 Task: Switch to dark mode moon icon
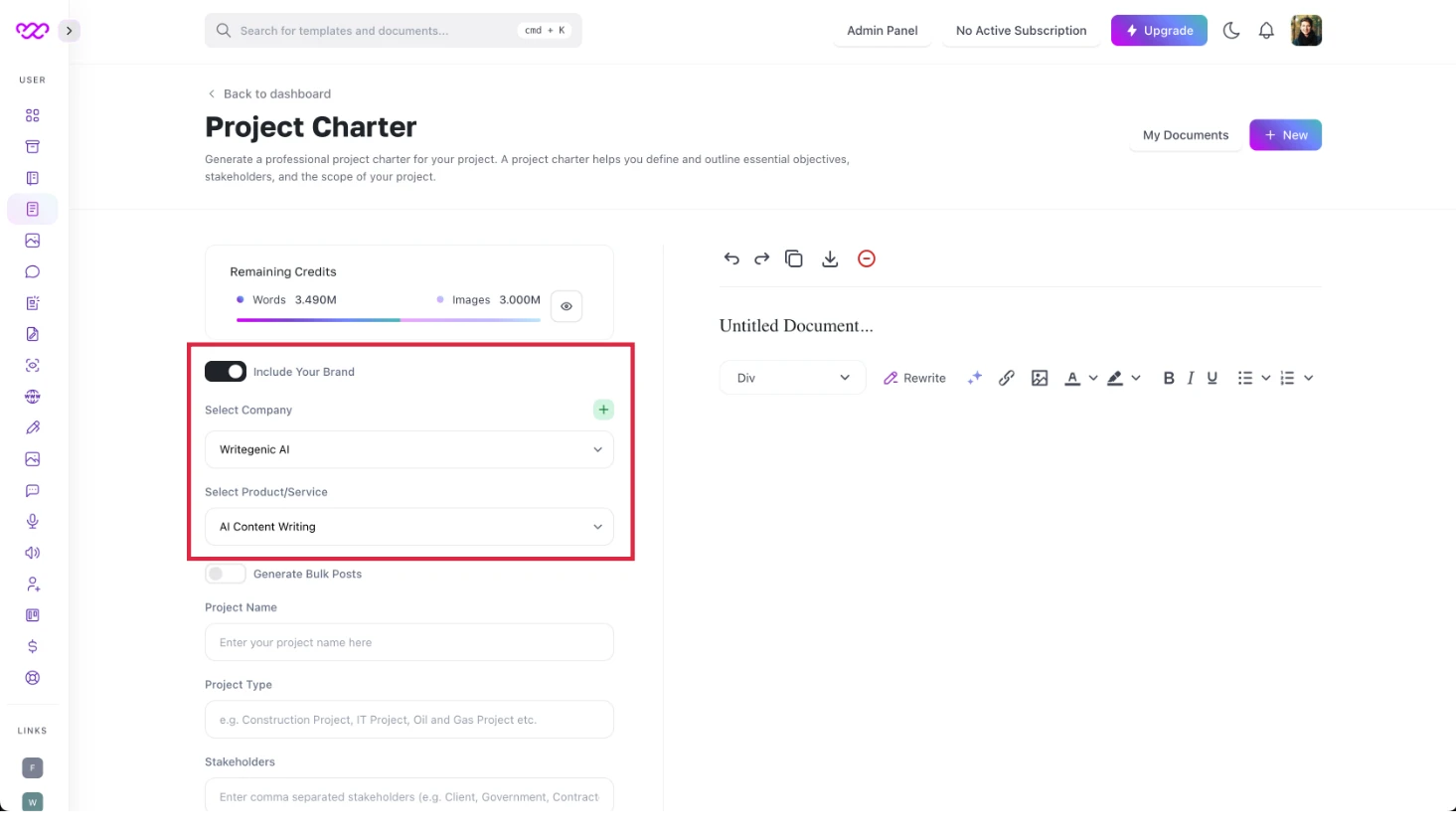(1231, 31)
